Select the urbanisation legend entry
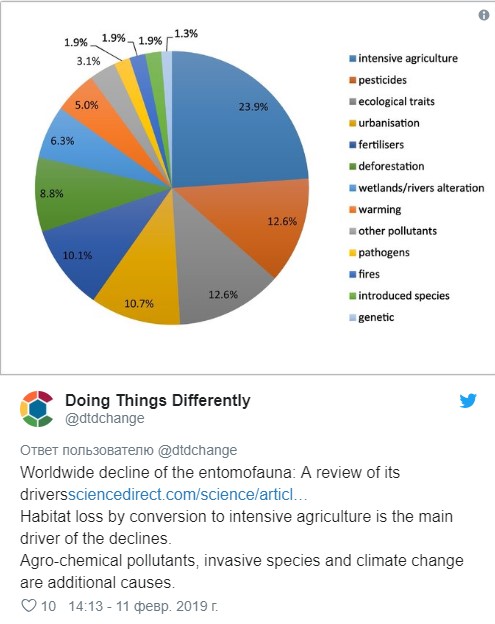 [x=384, y=123]
